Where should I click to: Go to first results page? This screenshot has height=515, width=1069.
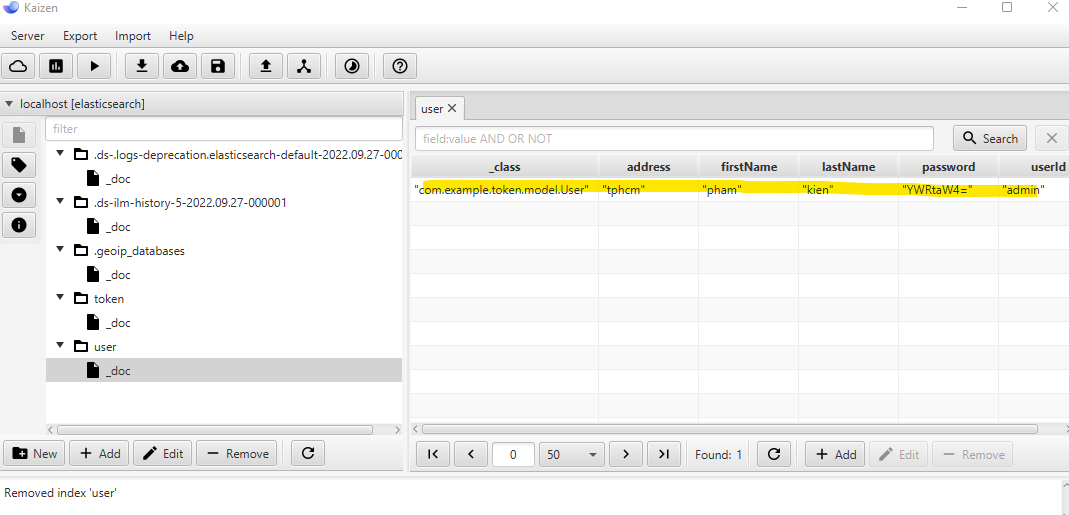(433, 454)
